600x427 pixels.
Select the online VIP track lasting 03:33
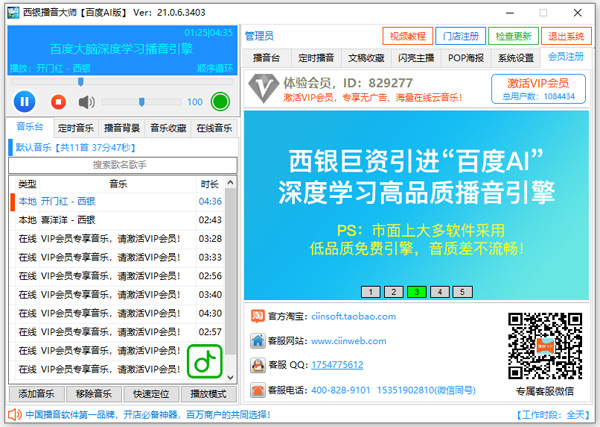117,257
